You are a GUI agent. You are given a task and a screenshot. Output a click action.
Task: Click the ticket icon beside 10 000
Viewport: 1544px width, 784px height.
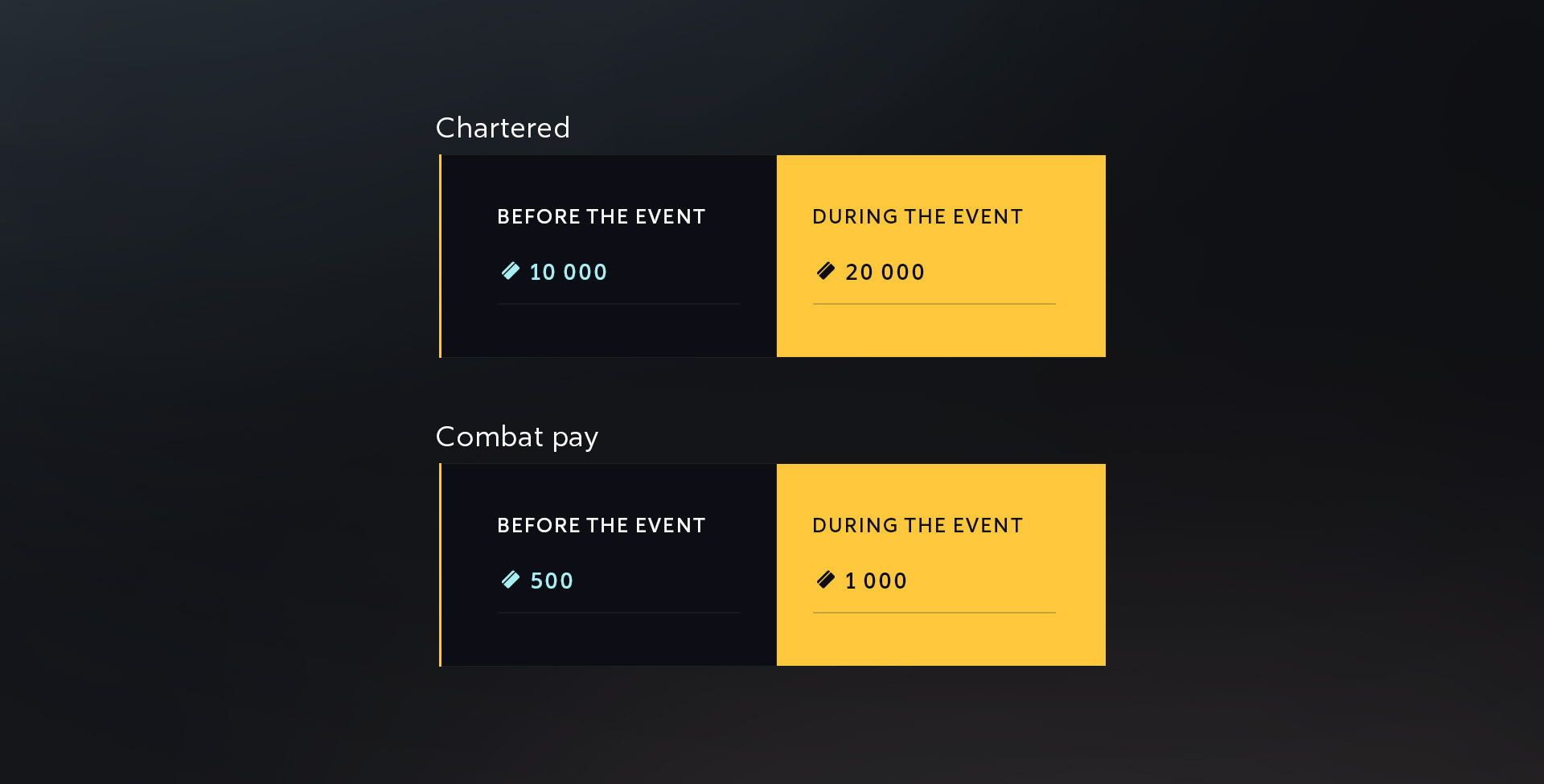pos(511,271)
